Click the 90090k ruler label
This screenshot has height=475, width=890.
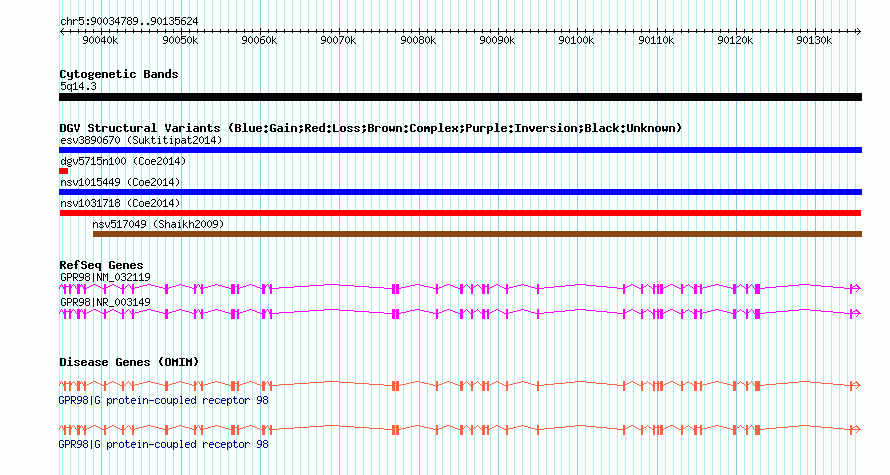[x=497, y=41]
